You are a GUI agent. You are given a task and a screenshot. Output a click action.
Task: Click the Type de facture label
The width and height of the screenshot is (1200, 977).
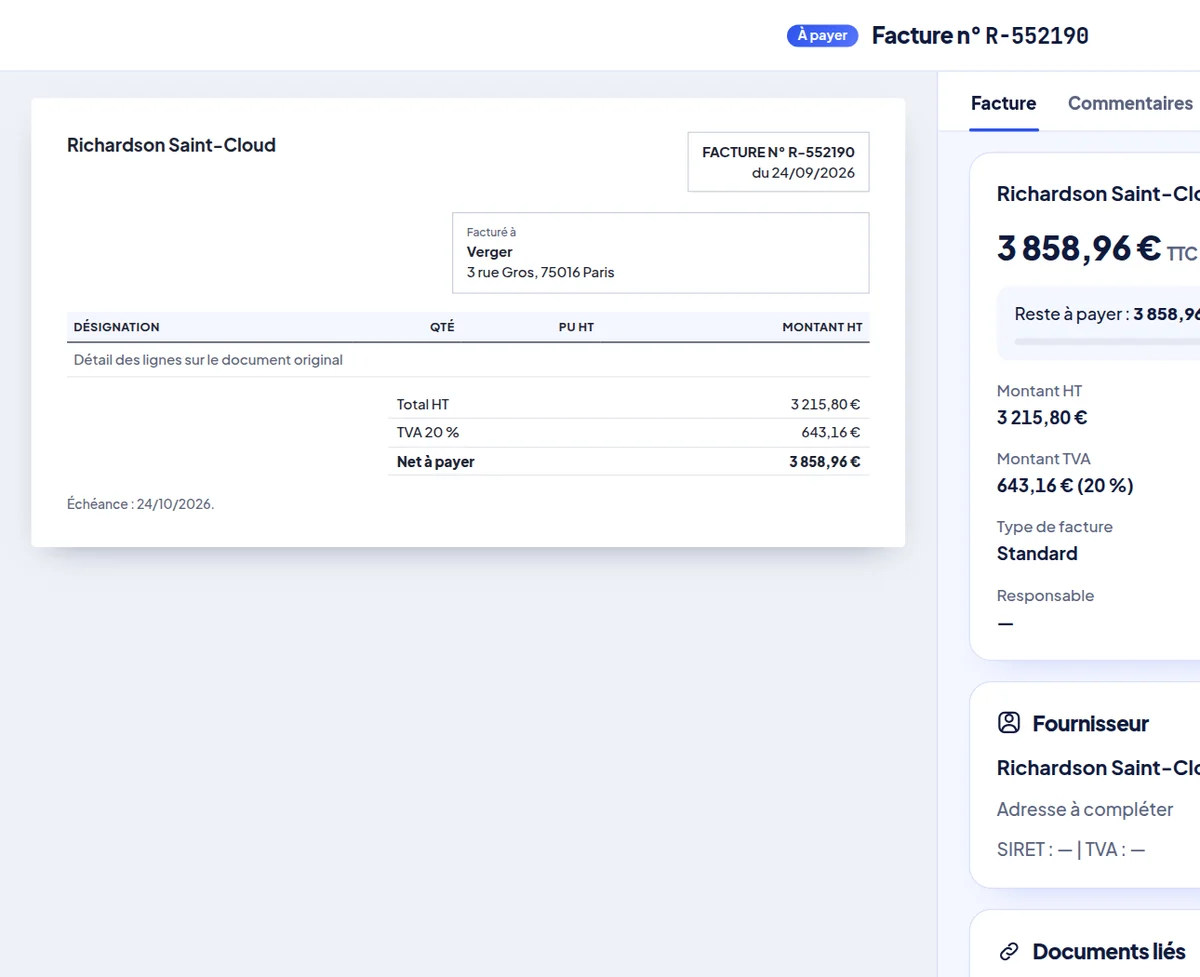[x=1054, y=527]
